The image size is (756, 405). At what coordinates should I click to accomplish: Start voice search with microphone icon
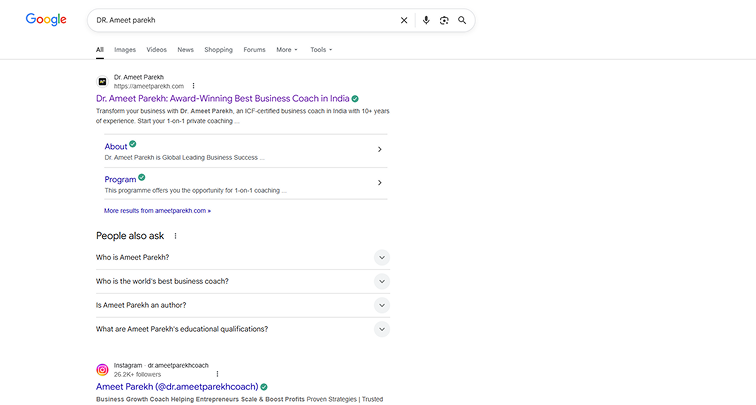(426, 20)
